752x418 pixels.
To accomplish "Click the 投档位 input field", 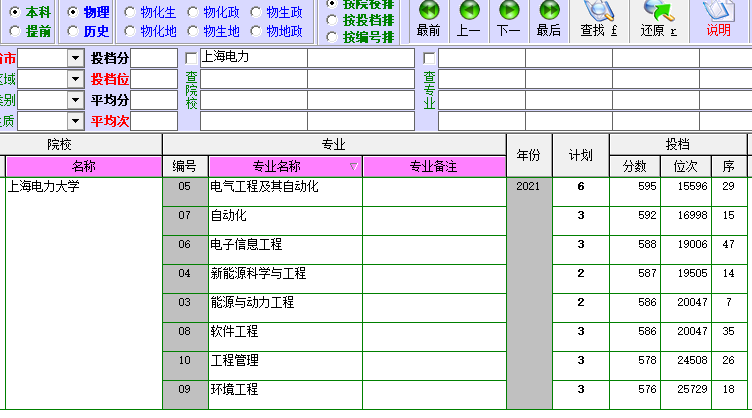I will coord(154,79).
